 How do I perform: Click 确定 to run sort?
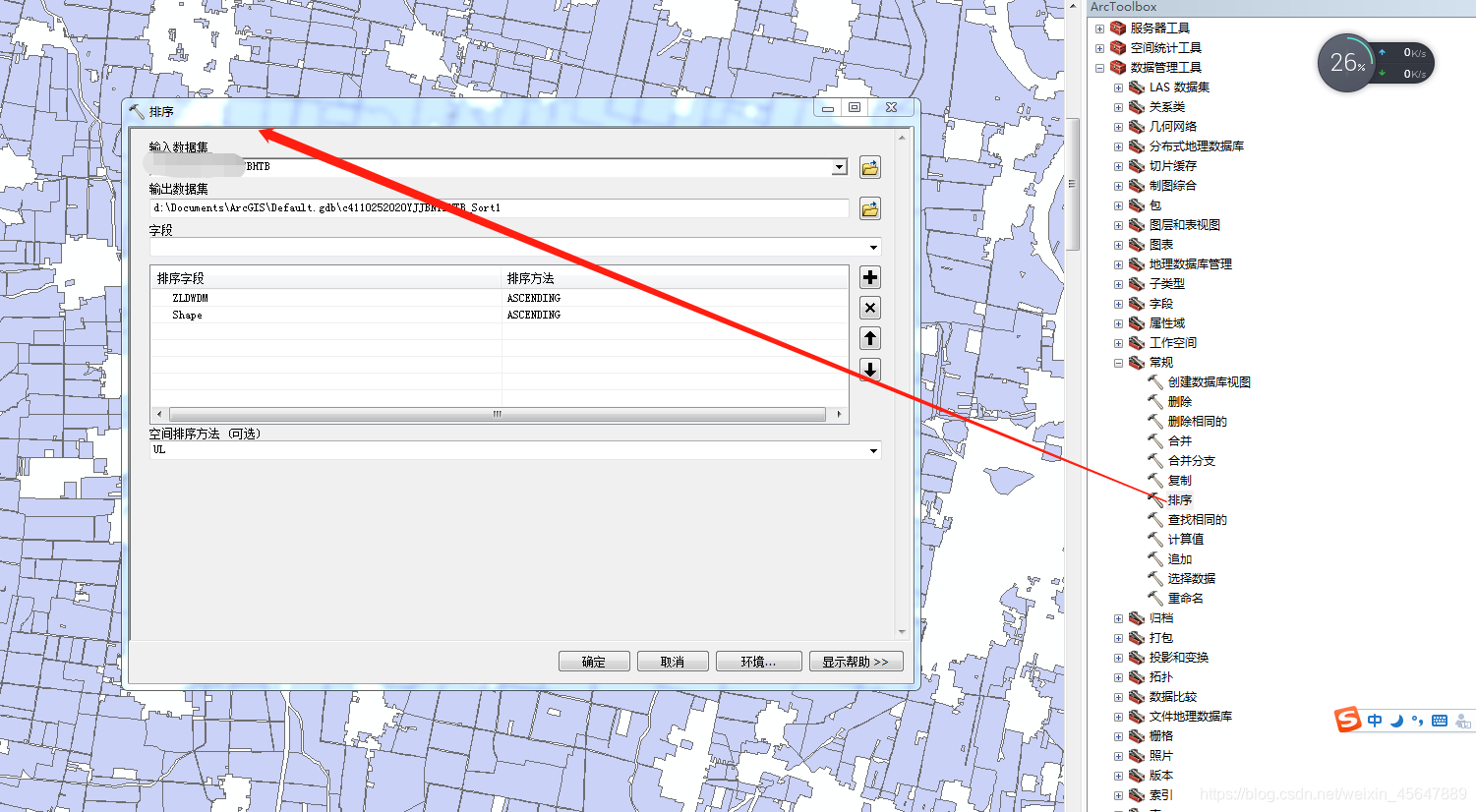594,662
